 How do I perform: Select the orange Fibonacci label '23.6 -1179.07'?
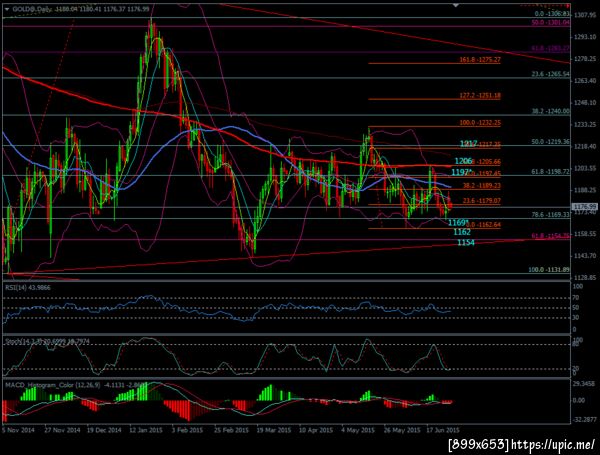481,201
